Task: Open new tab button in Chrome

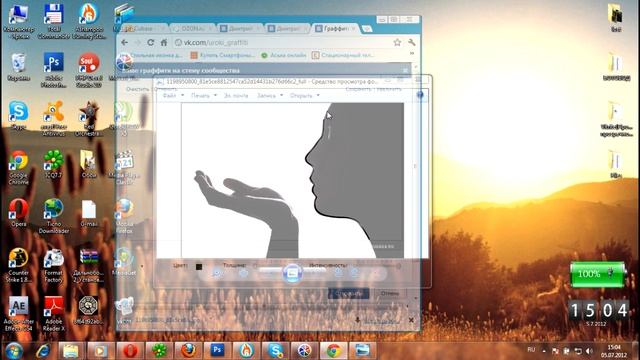Action: coord(367,29)
